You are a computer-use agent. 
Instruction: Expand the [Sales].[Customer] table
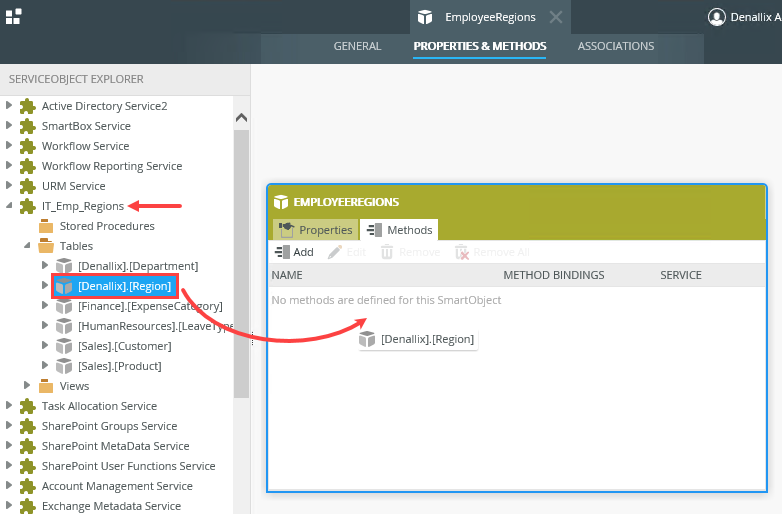[x=45, y=345]
